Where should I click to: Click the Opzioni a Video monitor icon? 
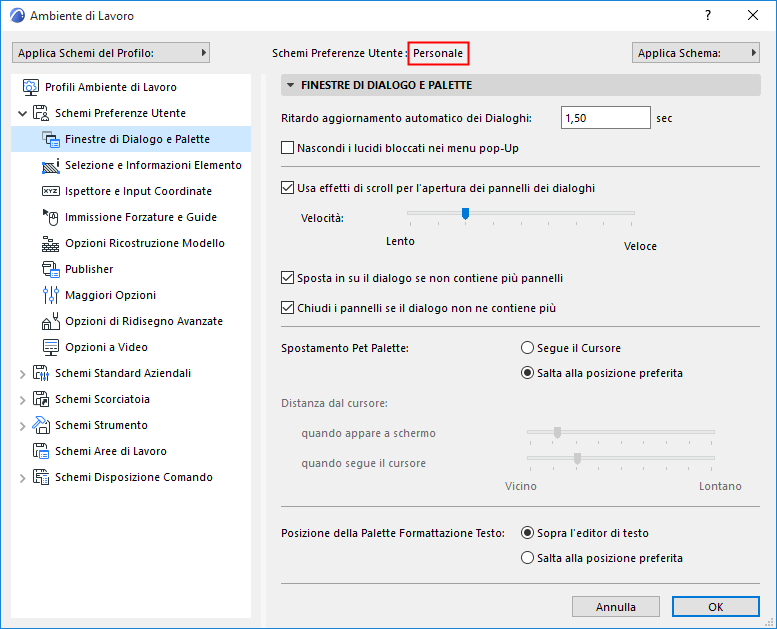51,347
